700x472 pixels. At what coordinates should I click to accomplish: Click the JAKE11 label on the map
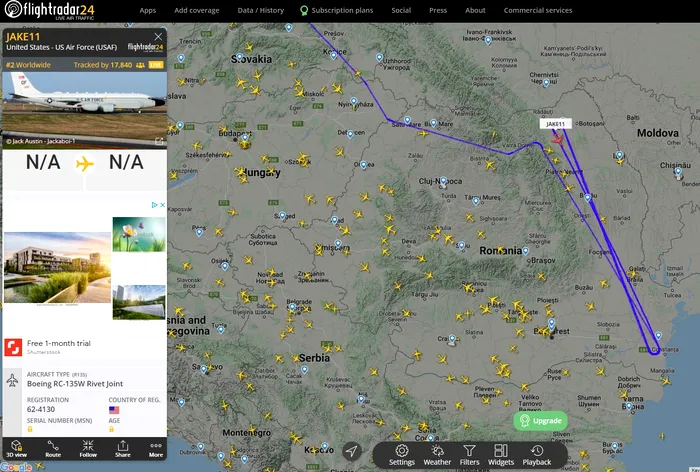tap(555, 124)
